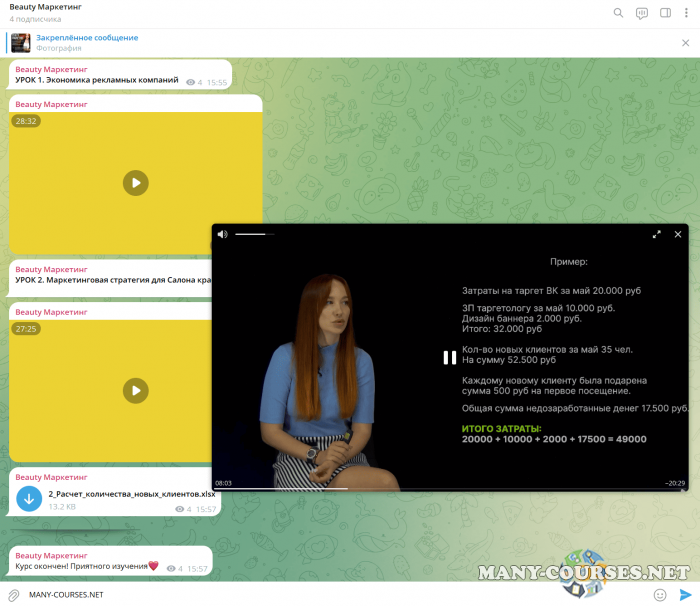Dismiss the pinned message bar
The height and width of the screenshot is (606, 700).
click(x=685, y=42)
